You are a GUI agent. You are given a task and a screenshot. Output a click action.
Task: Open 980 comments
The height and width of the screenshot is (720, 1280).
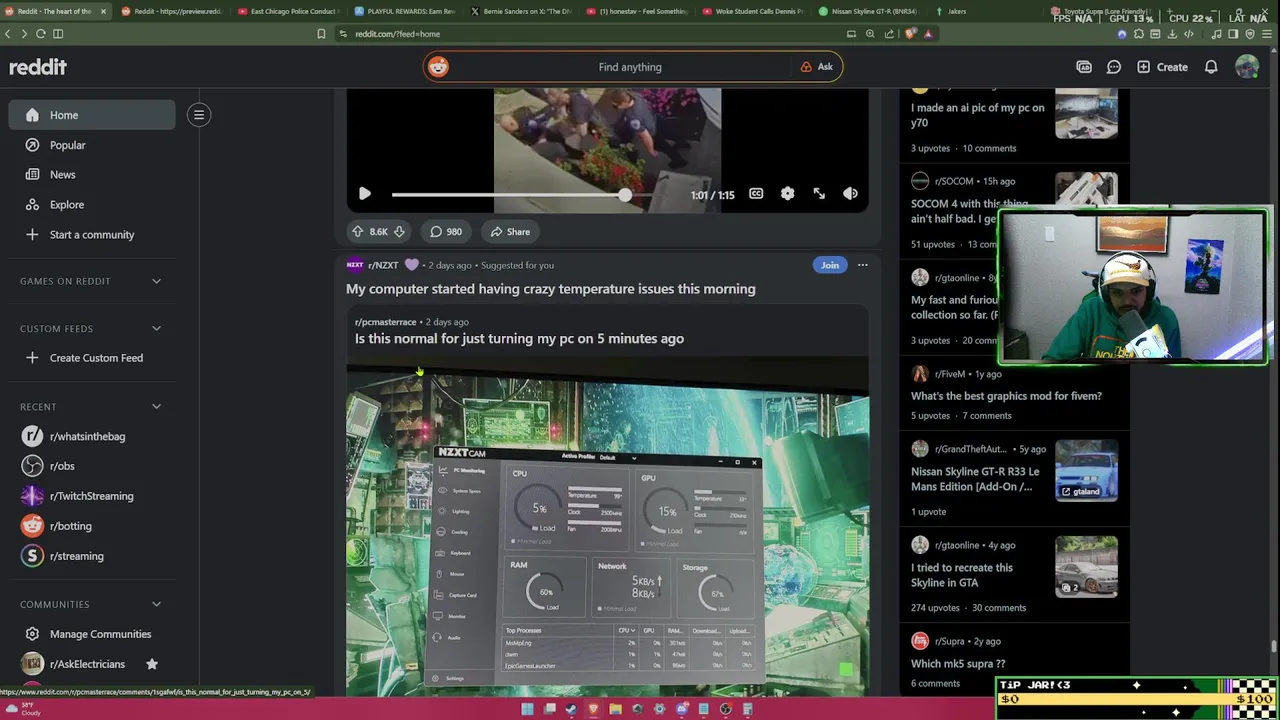click(x=446, y=232)
